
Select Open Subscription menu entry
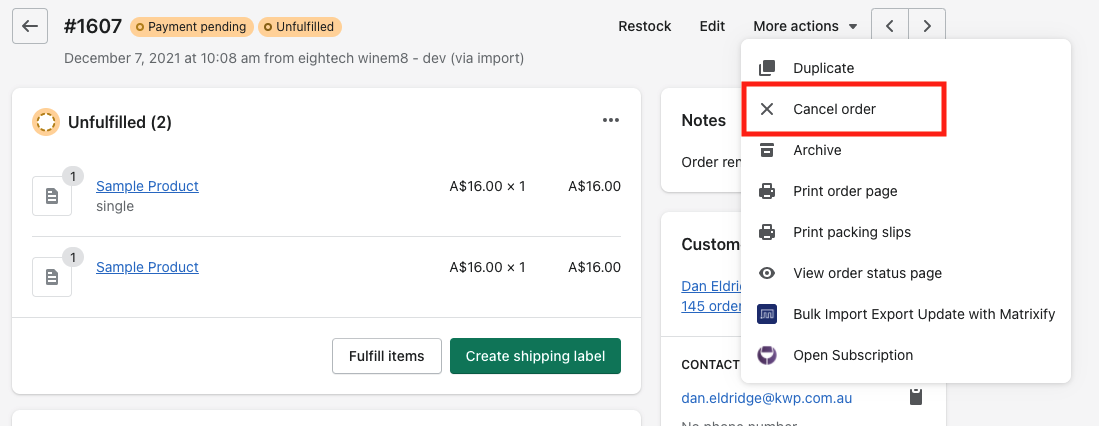coord(906,355)
